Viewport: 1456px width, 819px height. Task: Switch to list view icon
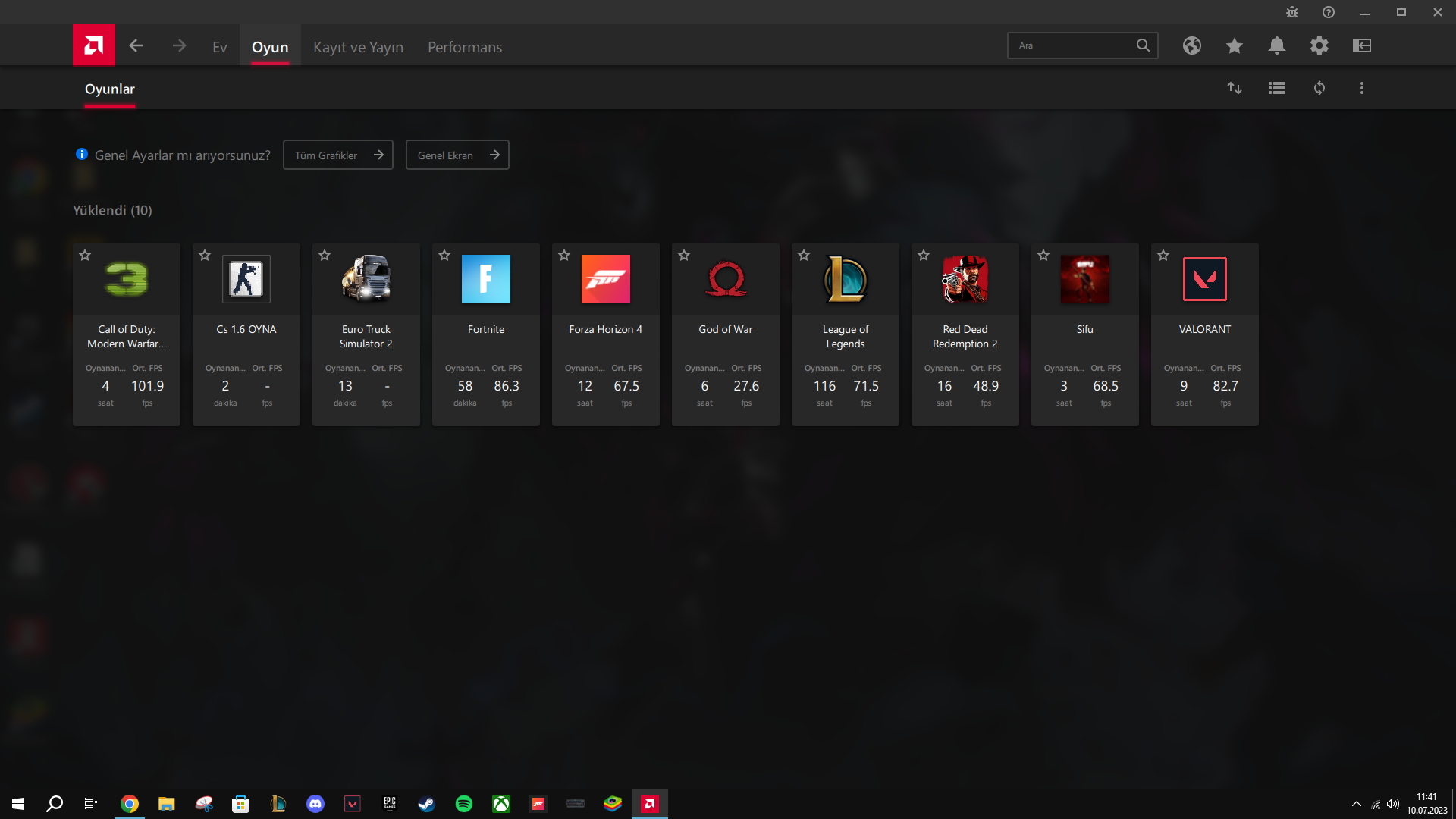1276,88
